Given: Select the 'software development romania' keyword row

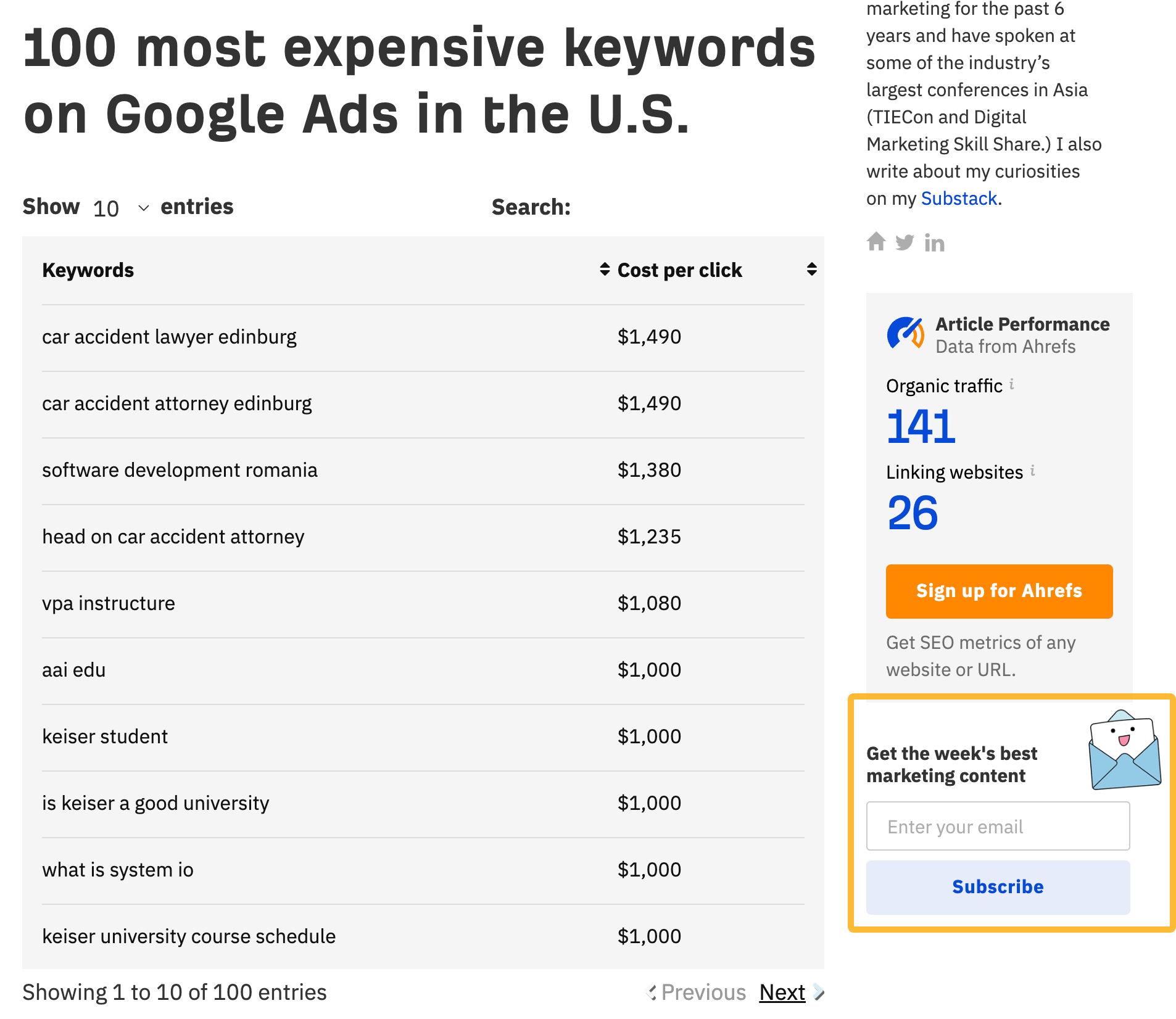Looking at the screenshot, I should (180, 471).
